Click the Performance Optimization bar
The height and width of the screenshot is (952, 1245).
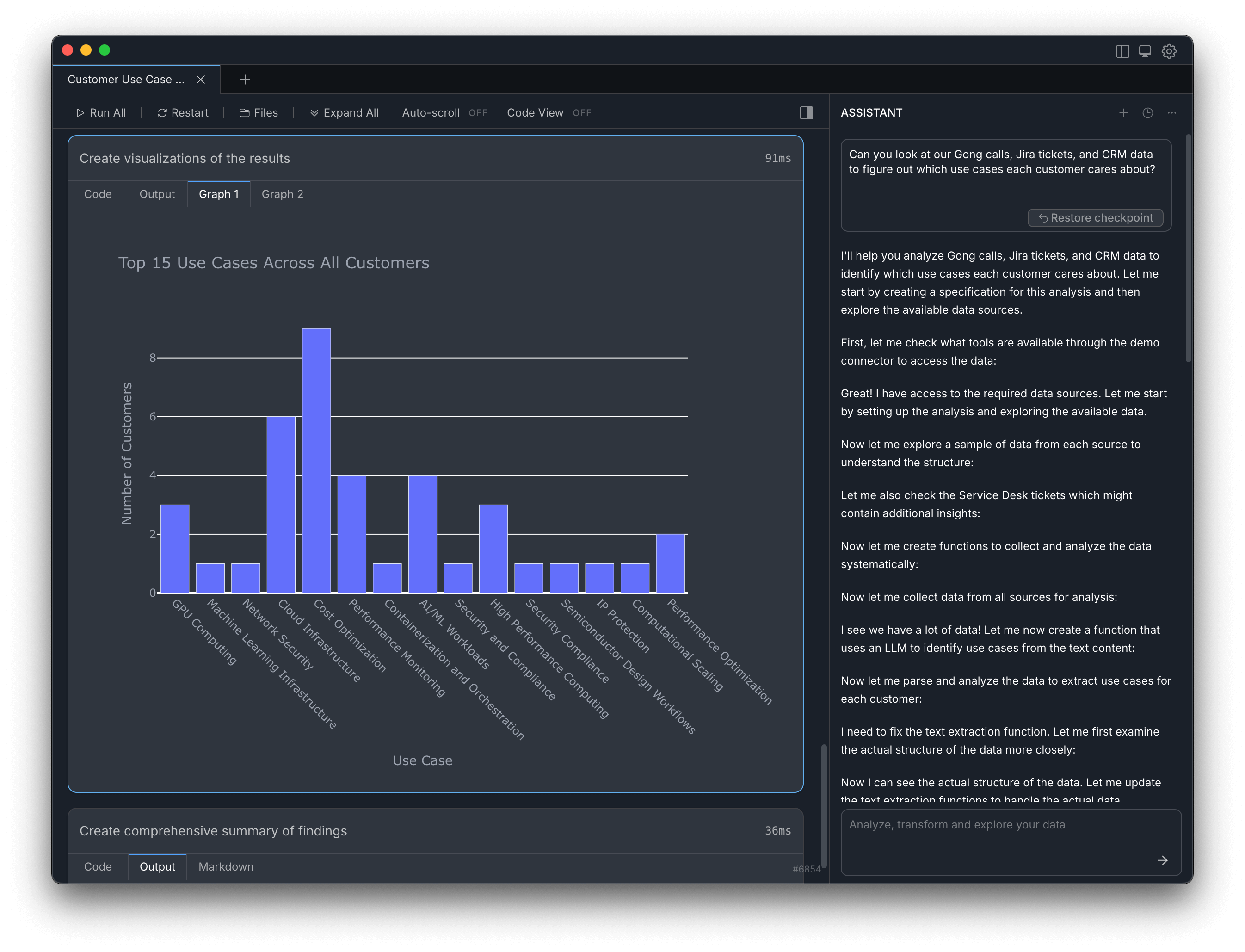click(670, 563)
